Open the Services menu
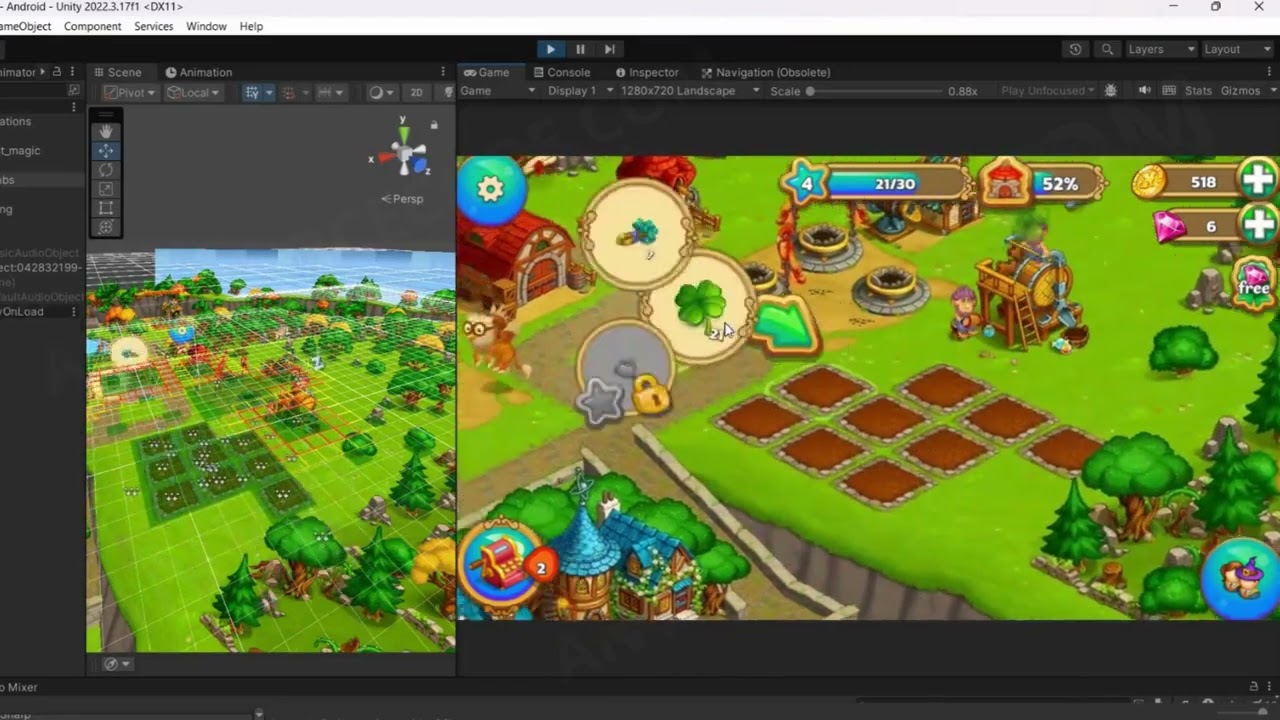Image resolution: width=1280 pixels, height=720 pixels. click(x=153, y=27)
